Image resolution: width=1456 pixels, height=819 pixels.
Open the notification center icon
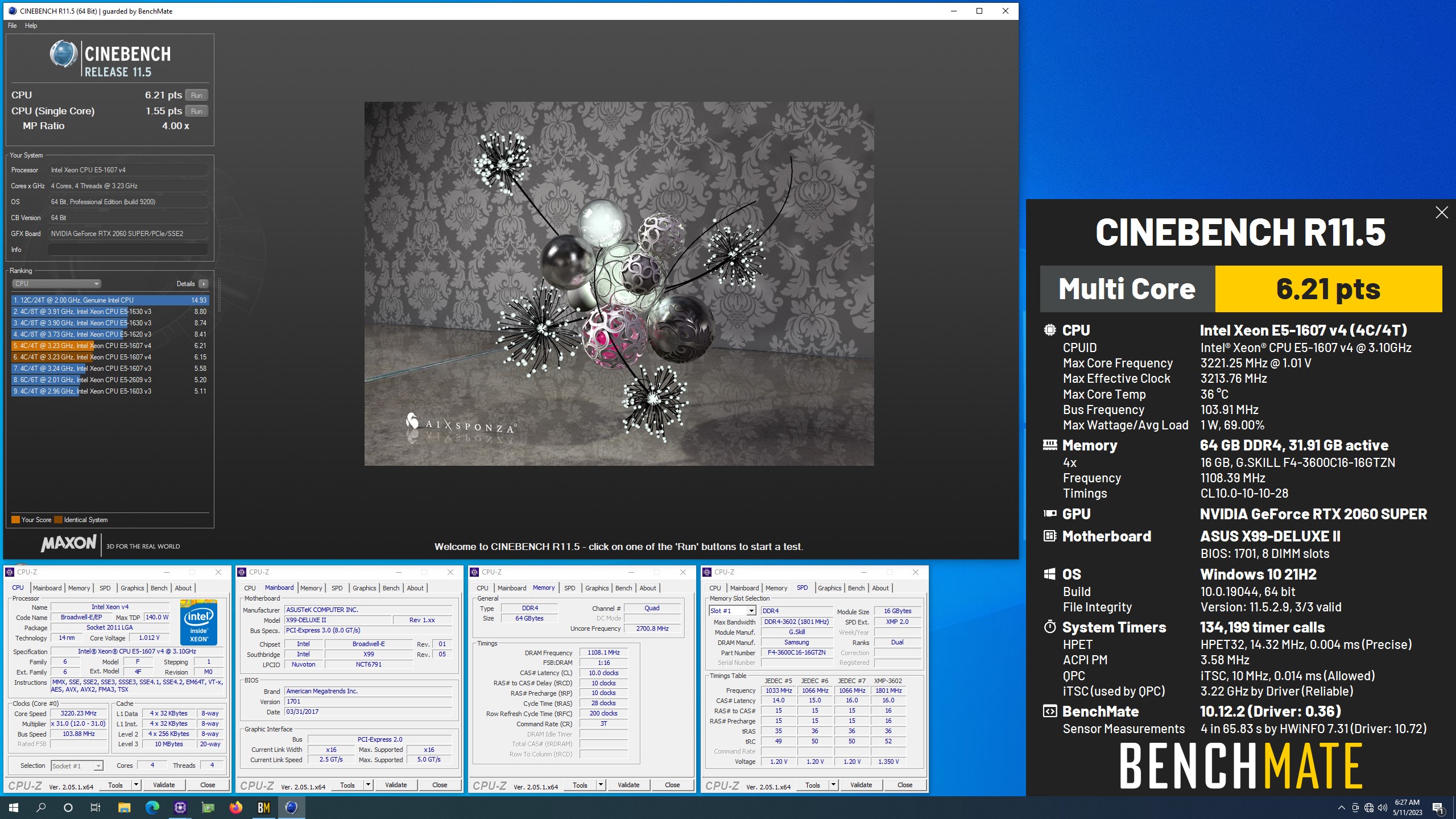[x=1438, y=808]
